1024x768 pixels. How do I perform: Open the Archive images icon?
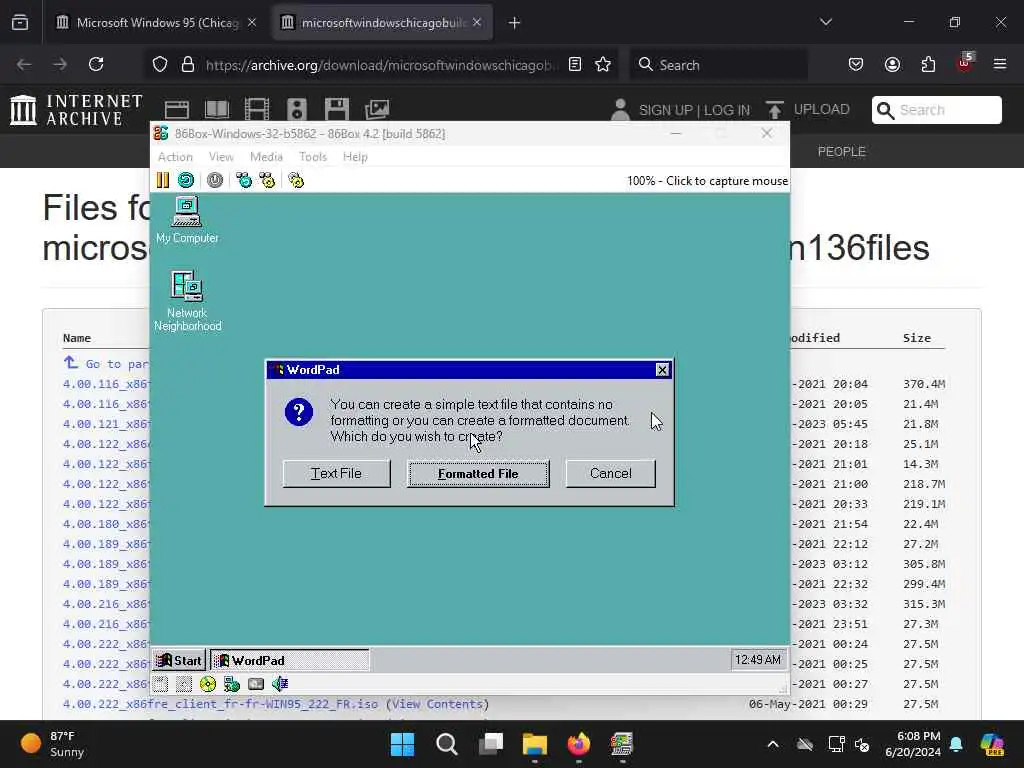377,110
